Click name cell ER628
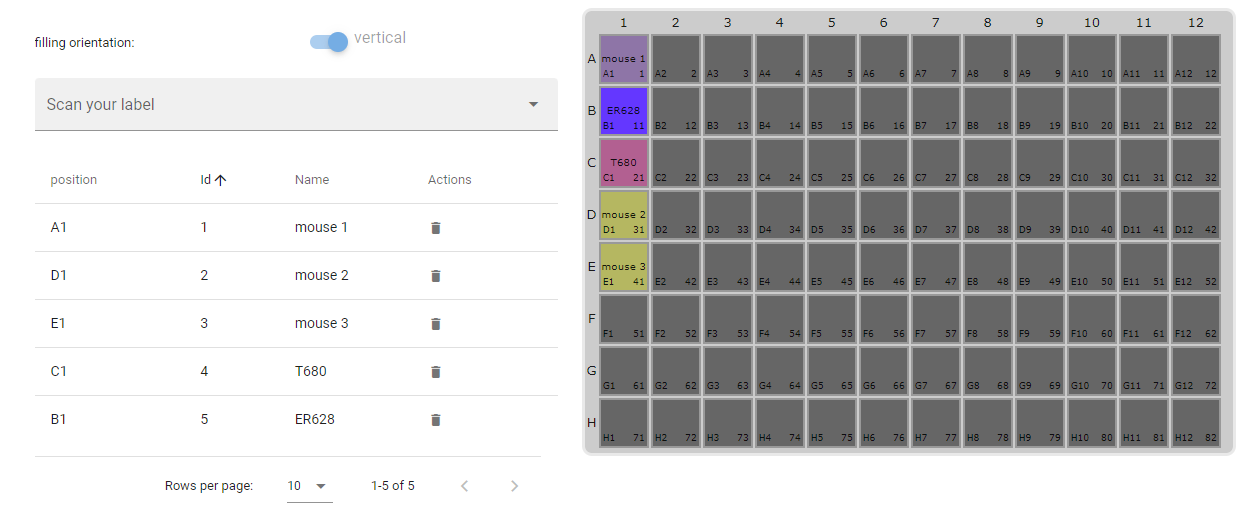 click(315, 420)
